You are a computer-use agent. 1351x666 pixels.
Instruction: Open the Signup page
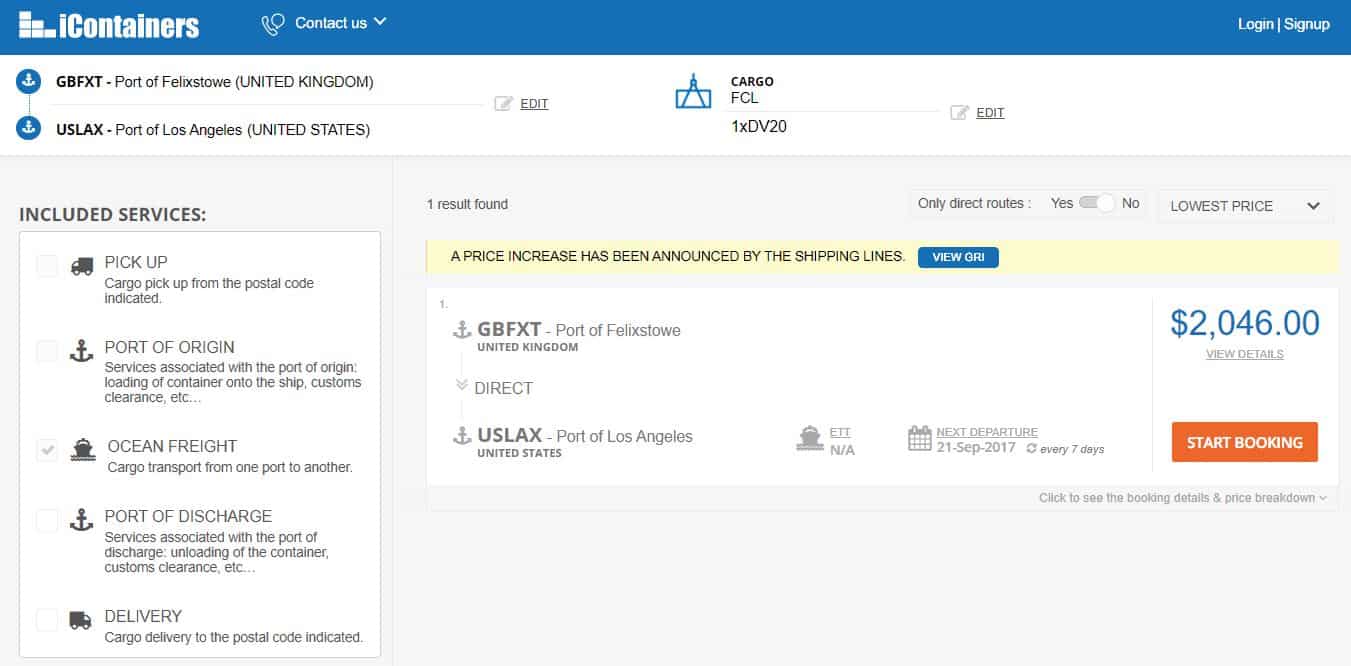[1307, 24]
